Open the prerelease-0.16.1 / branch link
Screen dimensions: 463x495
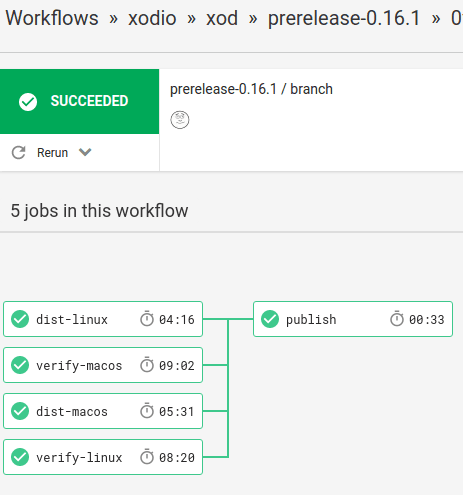coord(251,89)
